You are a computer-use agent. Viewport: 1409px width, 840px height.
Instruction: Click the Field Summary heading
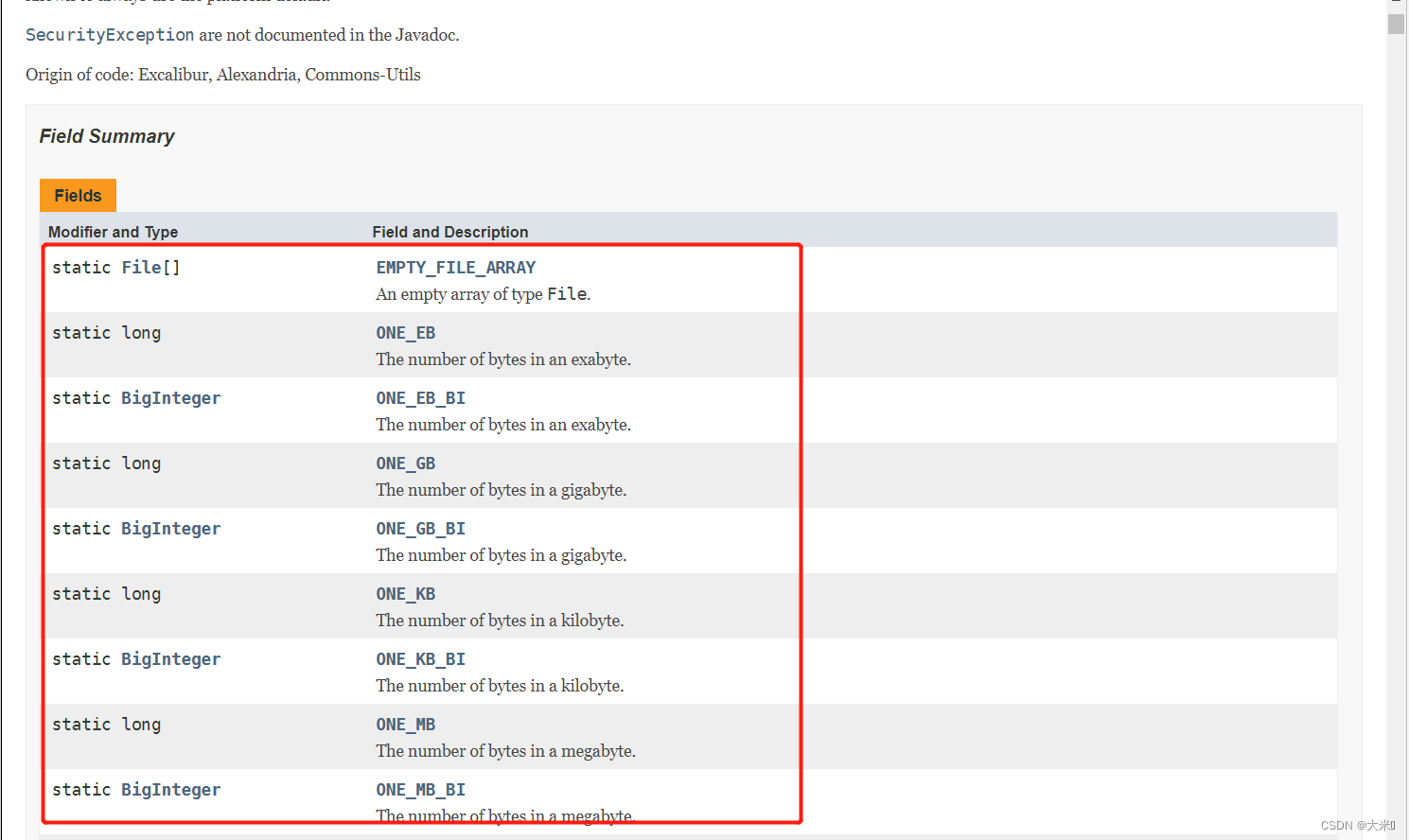107,136
